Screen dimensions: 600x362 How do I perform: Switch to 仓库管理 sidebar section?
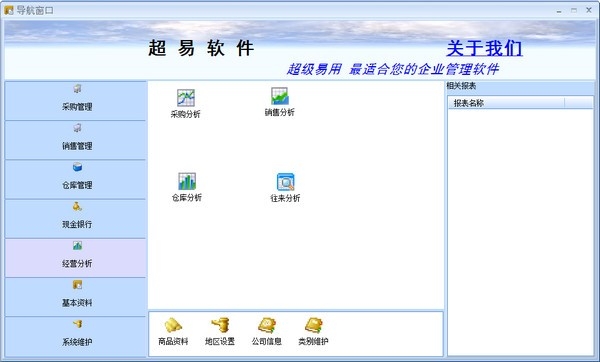click(76, 179)
